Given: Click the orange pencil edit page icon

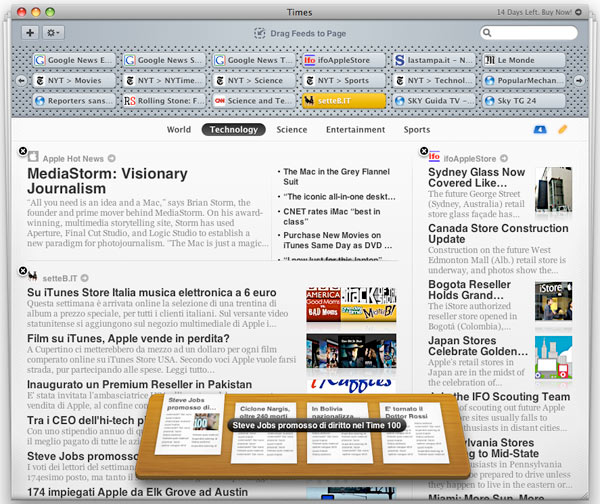Looking at the screenshot, I should coord(562,130).
